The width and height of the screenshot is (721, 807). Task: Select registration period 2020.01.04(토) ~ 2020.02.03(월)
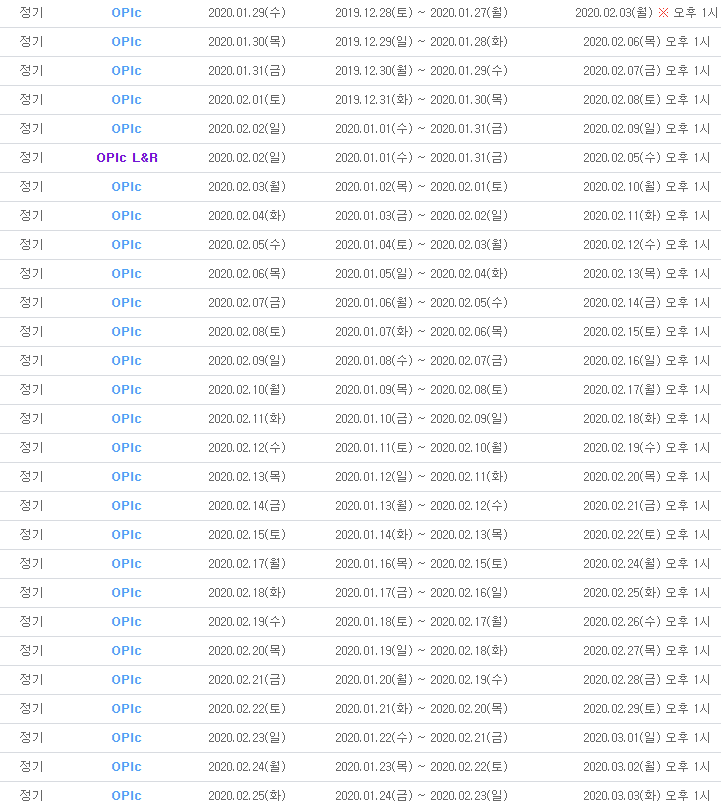coord(421,244)
